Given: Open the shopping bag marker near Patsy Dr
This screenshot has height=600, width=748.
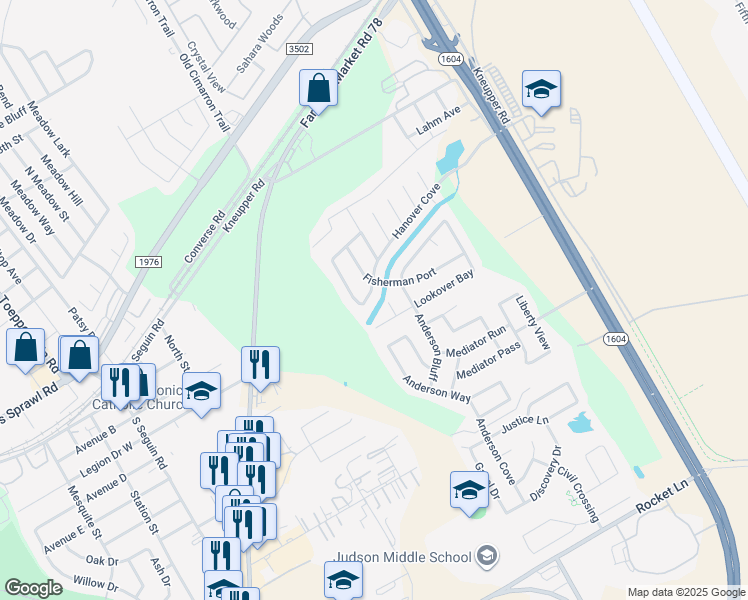Looking at the screenshot, I should tap(79, 356).
